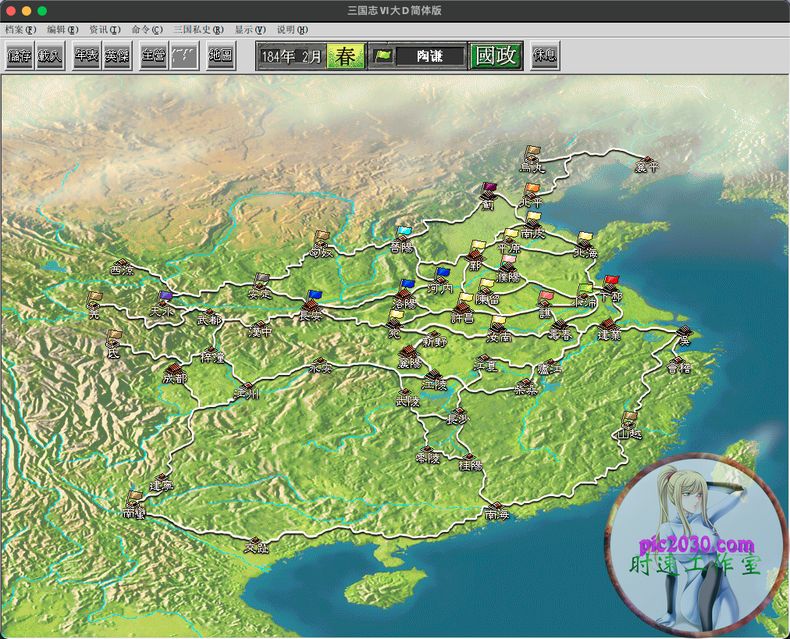Select the 交趾 city icon

(x=256, y=545)
